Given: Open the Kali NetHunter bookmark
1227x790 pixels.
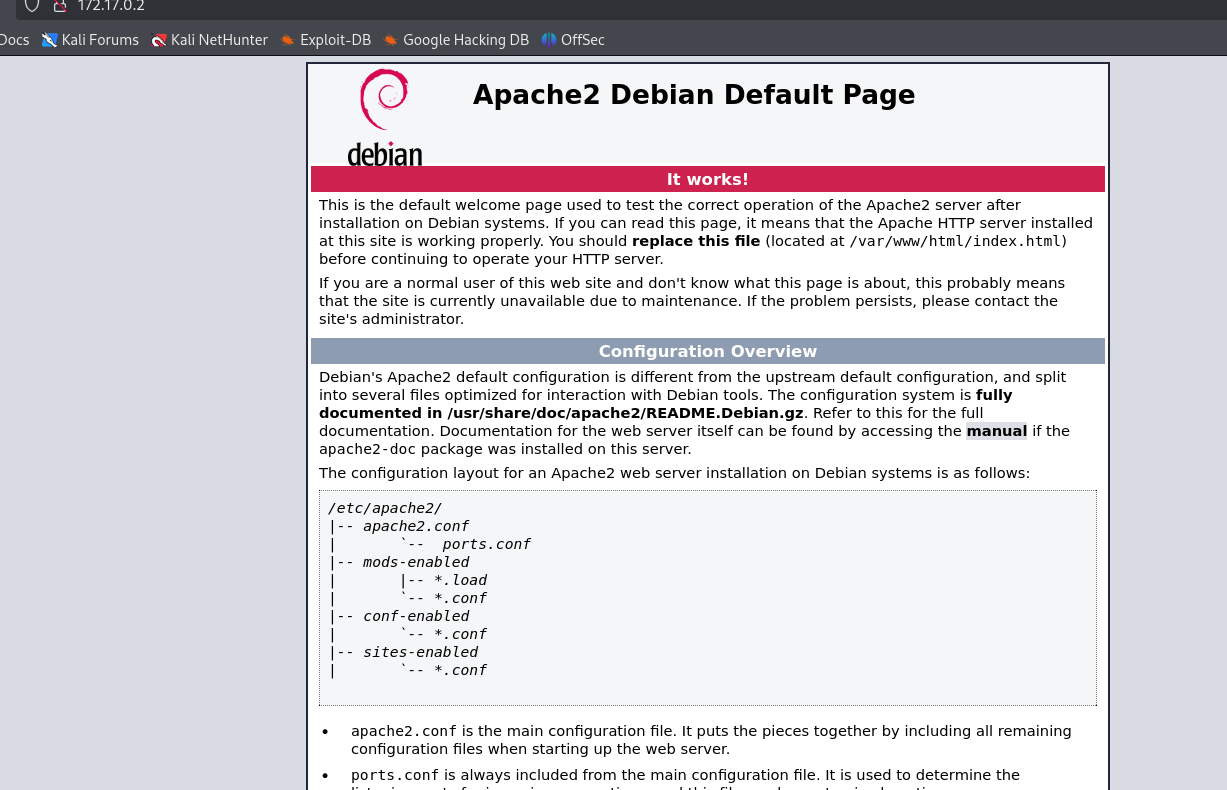Looking at the screenshot, I should tap(209, 40).
